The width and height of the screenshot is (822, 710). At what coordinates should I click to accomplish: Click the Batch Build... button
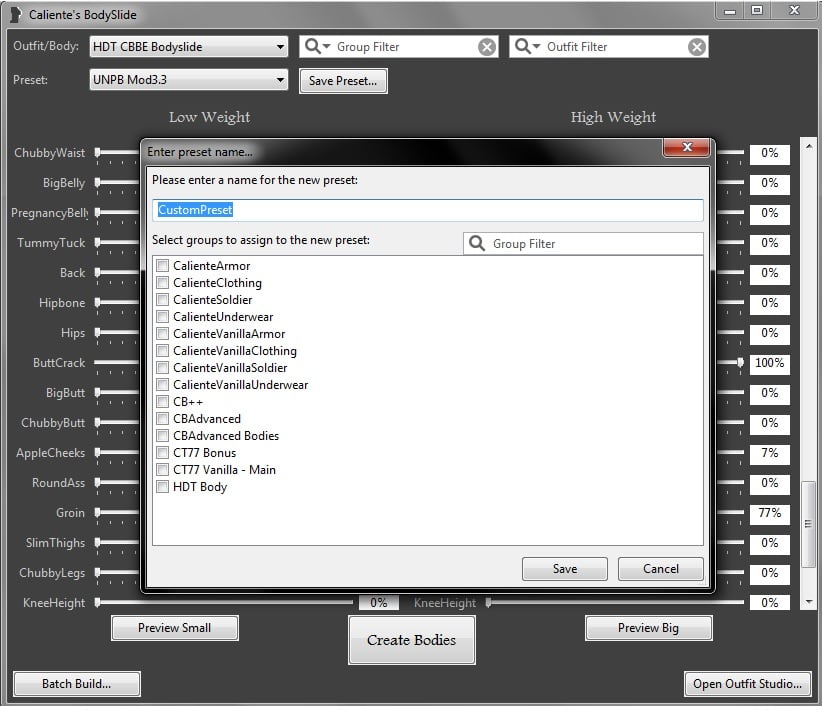77,684
